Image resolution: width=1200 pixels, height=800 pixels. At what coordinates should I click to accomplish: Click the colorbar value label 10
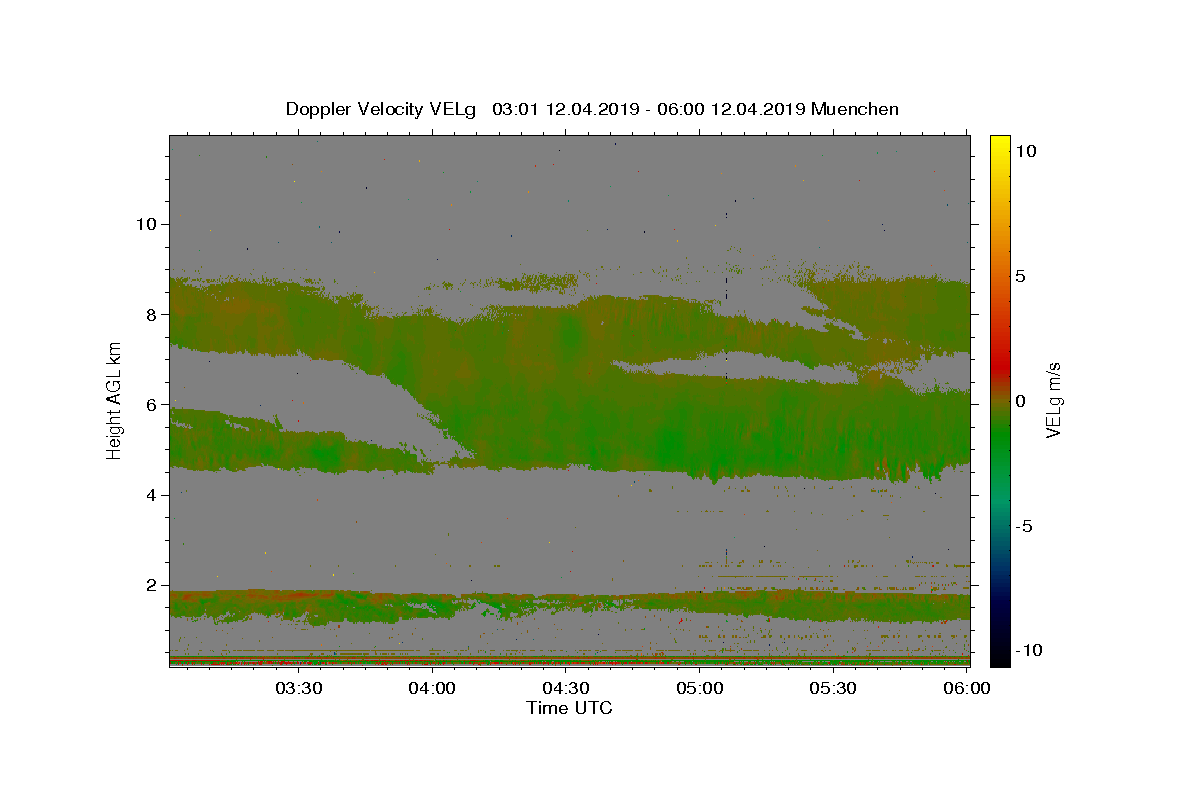click(x=1025, y=151)
